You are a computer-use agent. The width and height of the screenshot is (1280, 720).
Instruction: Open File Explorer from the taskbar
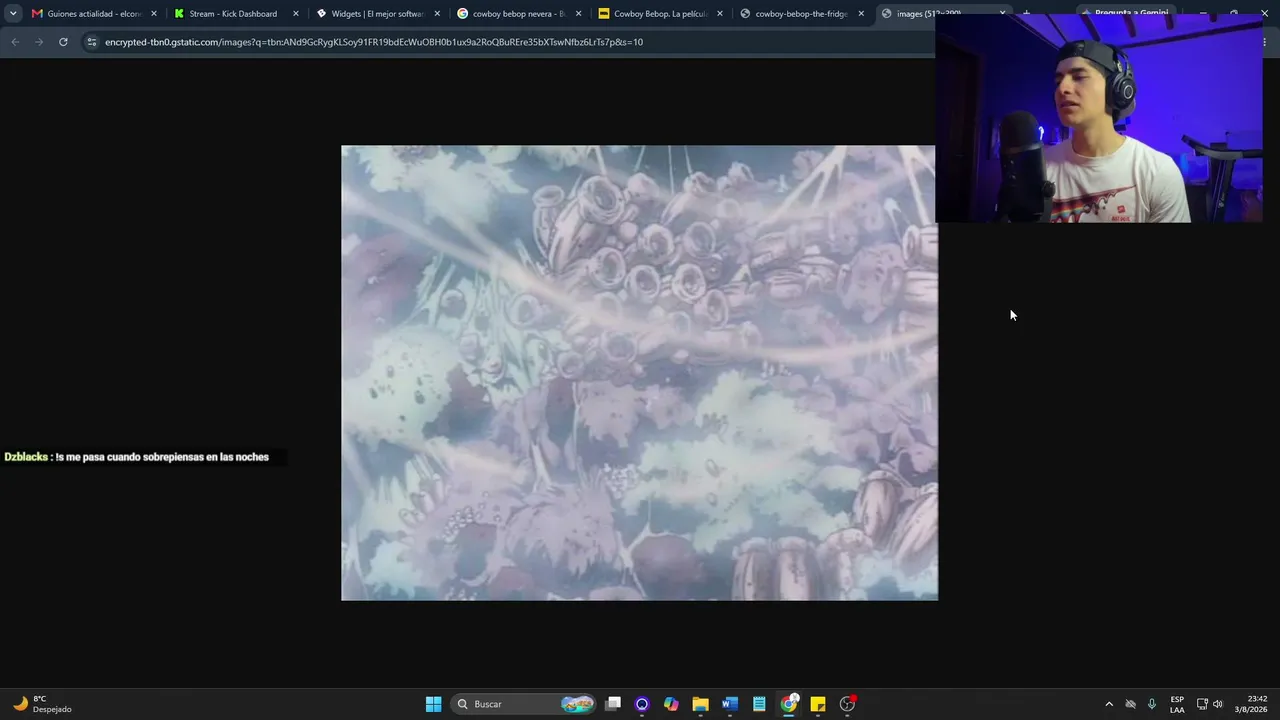(x=700, y=704)
